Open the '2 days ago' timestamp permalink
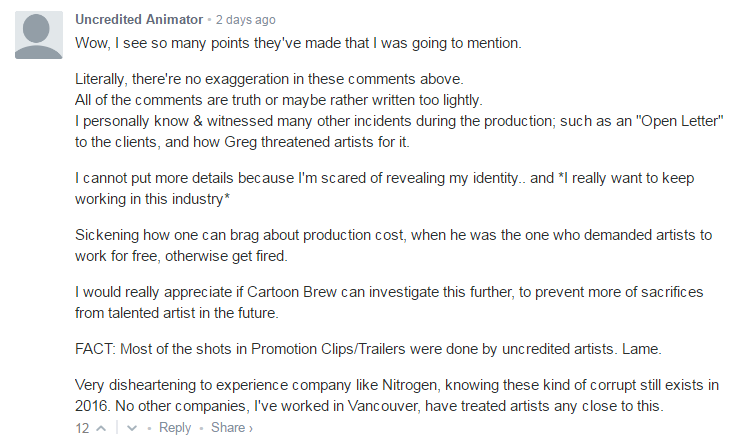The image size is (748, 442). pyautogui.click(x=246, y=20)
